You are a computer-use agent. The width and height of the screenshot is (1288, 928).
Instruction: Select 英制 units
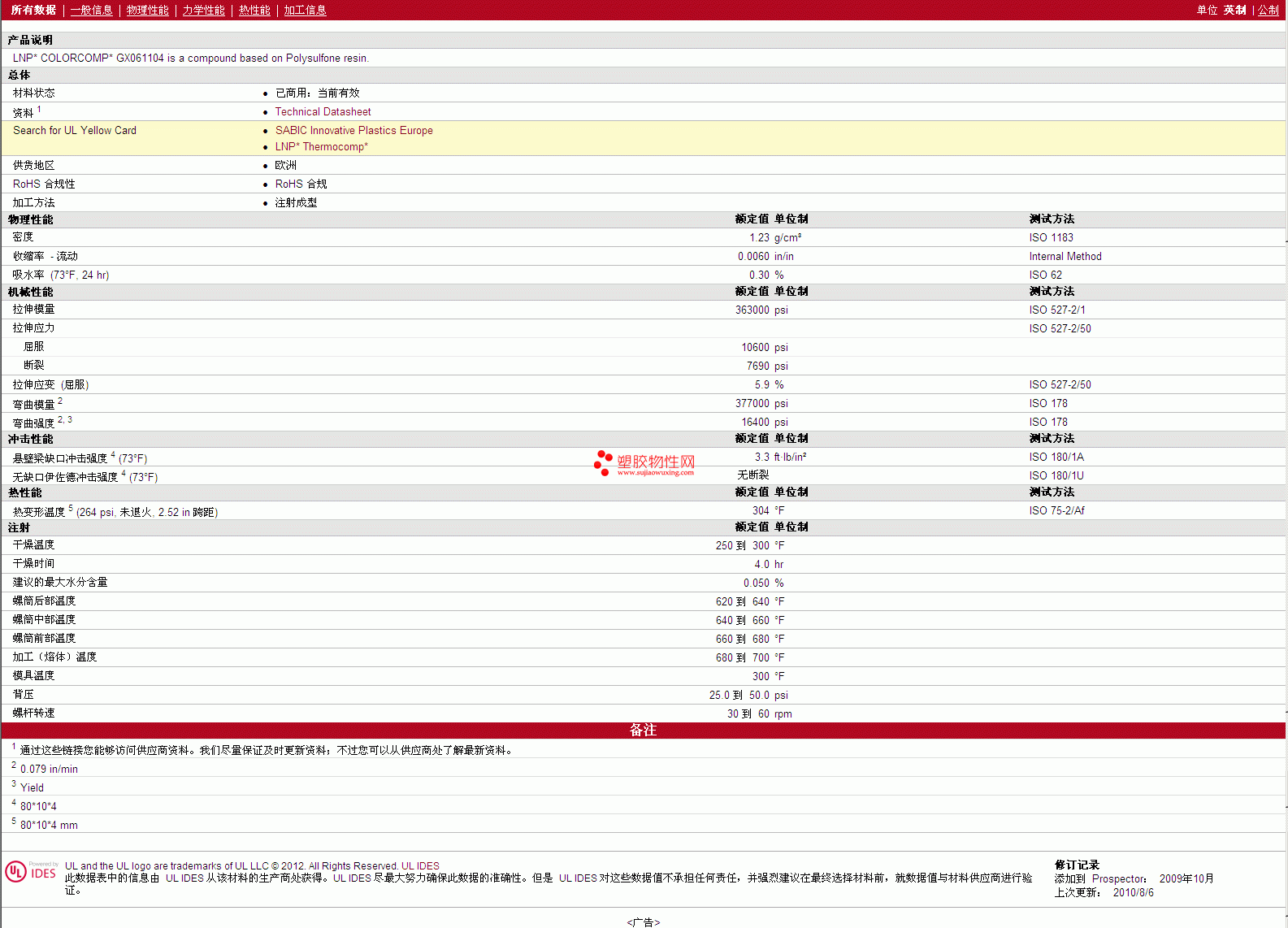click(1234, 10)
